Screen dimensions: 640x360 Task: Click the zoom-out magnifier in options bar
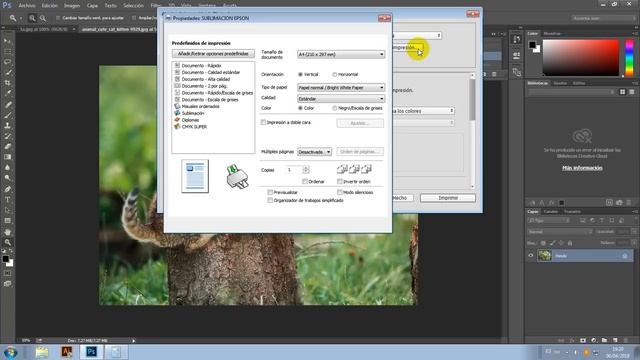[x=43, y=18]
